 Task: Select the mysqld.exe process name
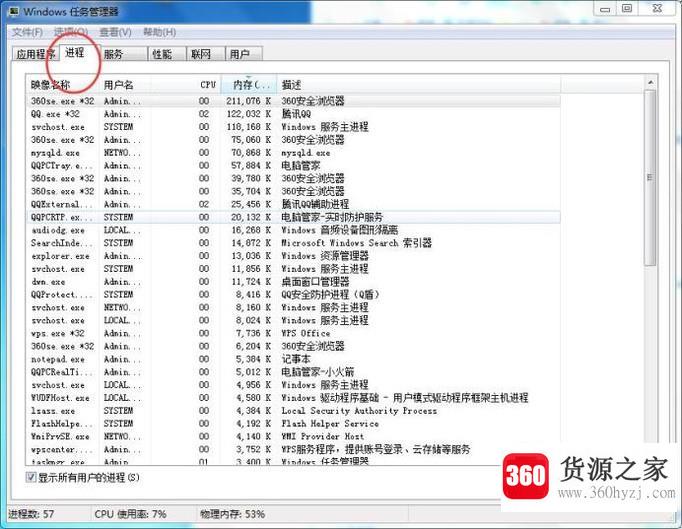pos(55,153)
